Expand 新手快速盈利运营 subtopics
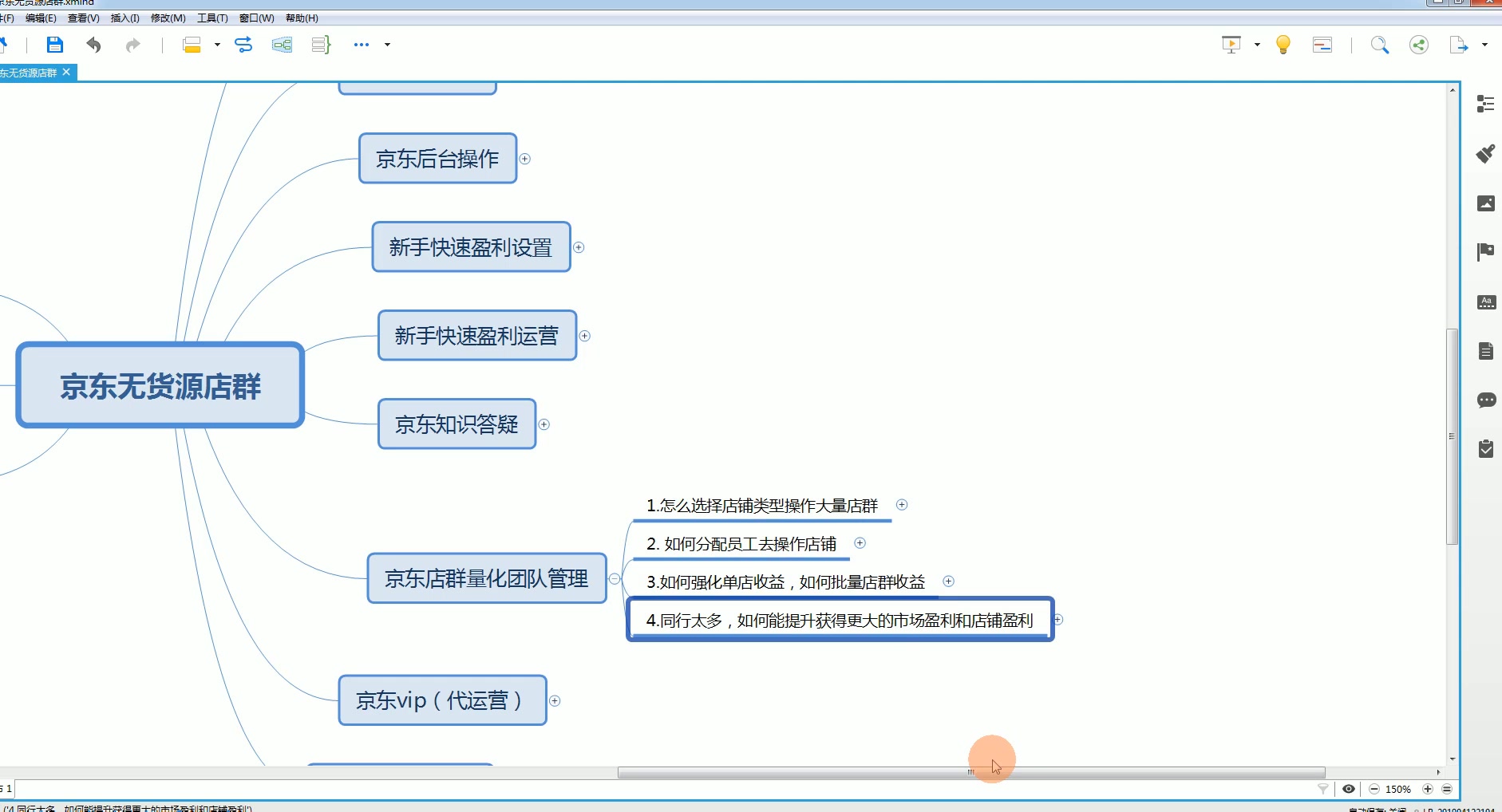 [x=584, y=336]
